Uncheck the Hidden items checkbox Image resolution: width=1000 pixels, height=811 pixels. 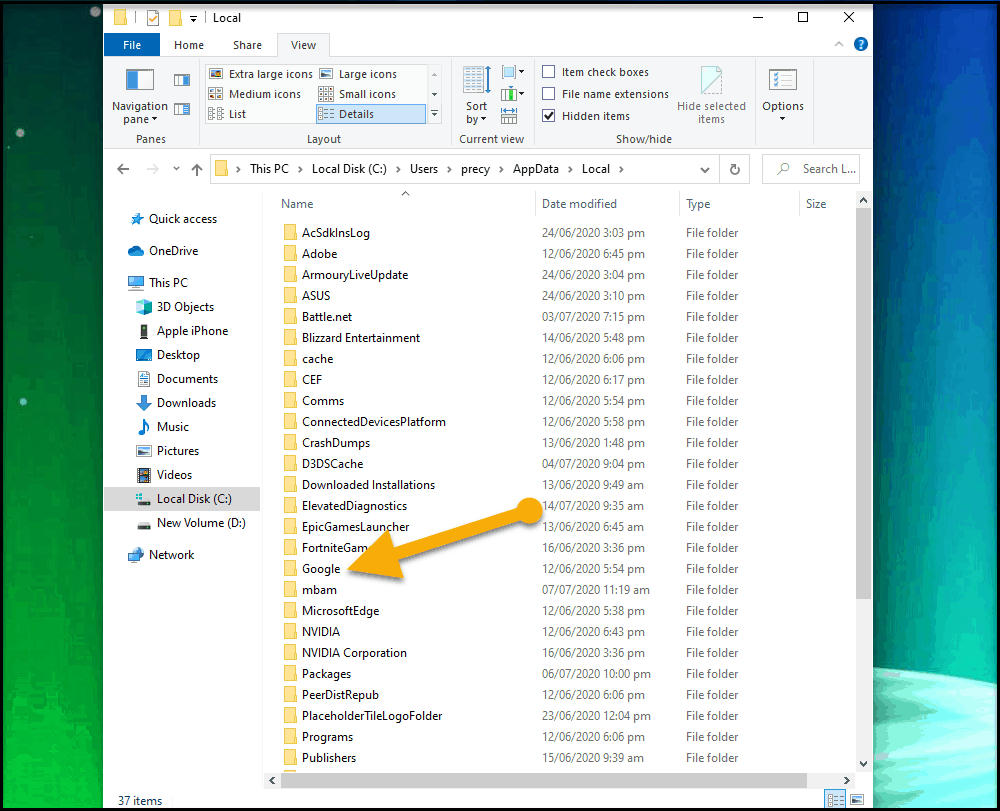pos(549,116)
